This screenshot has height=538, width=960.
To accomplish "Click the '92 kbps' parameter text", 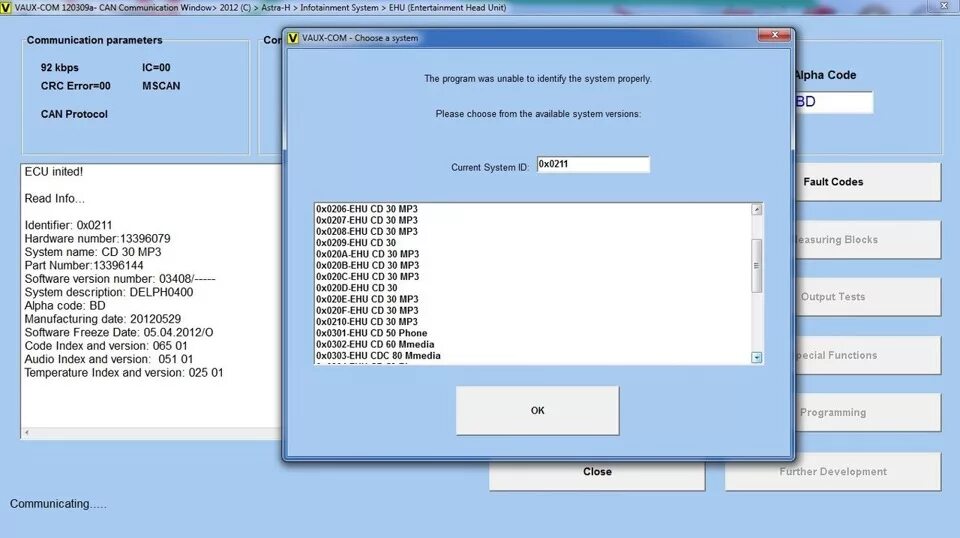I will (59, 68).
